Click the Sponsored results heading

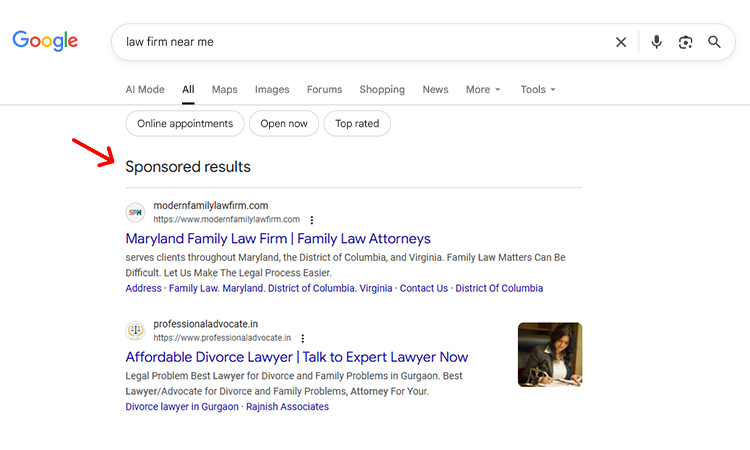click(188, 167)
